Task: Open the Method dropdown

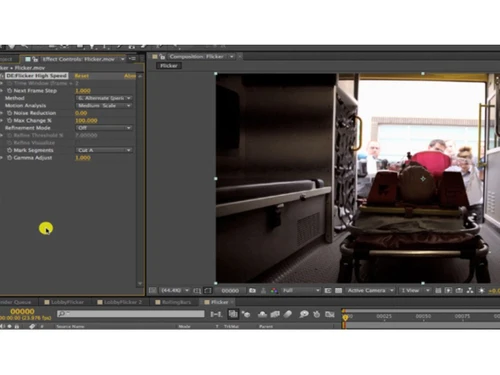Action: [104, 98]
